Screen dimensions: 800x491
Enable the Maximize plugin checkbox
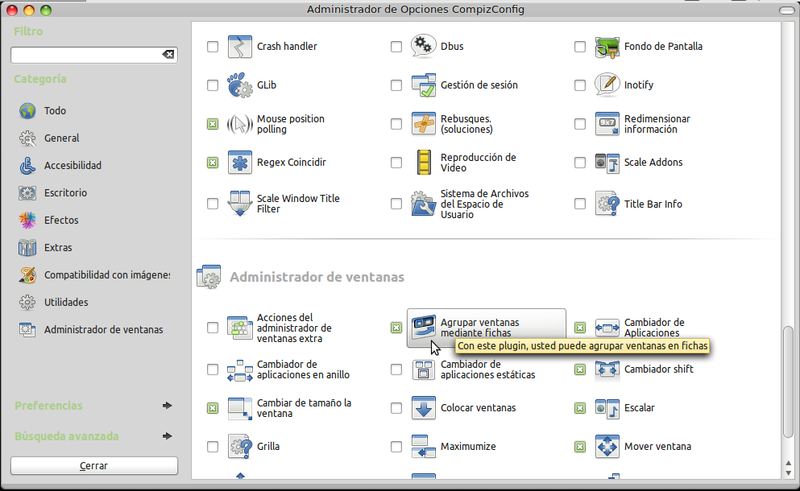point(396,446)
